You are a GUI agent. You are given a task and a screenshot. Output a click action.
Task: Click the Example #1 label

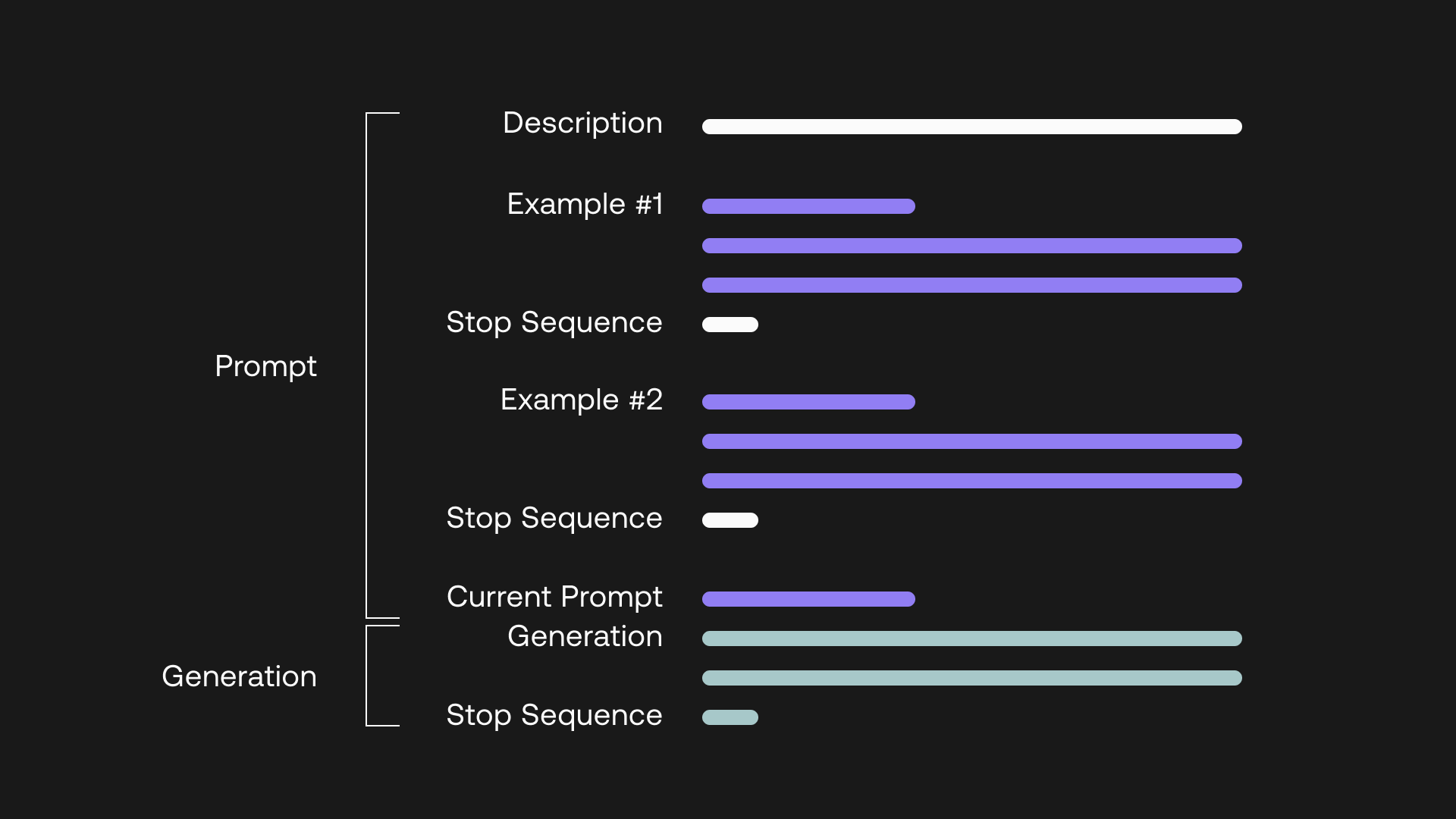(585, 204)
